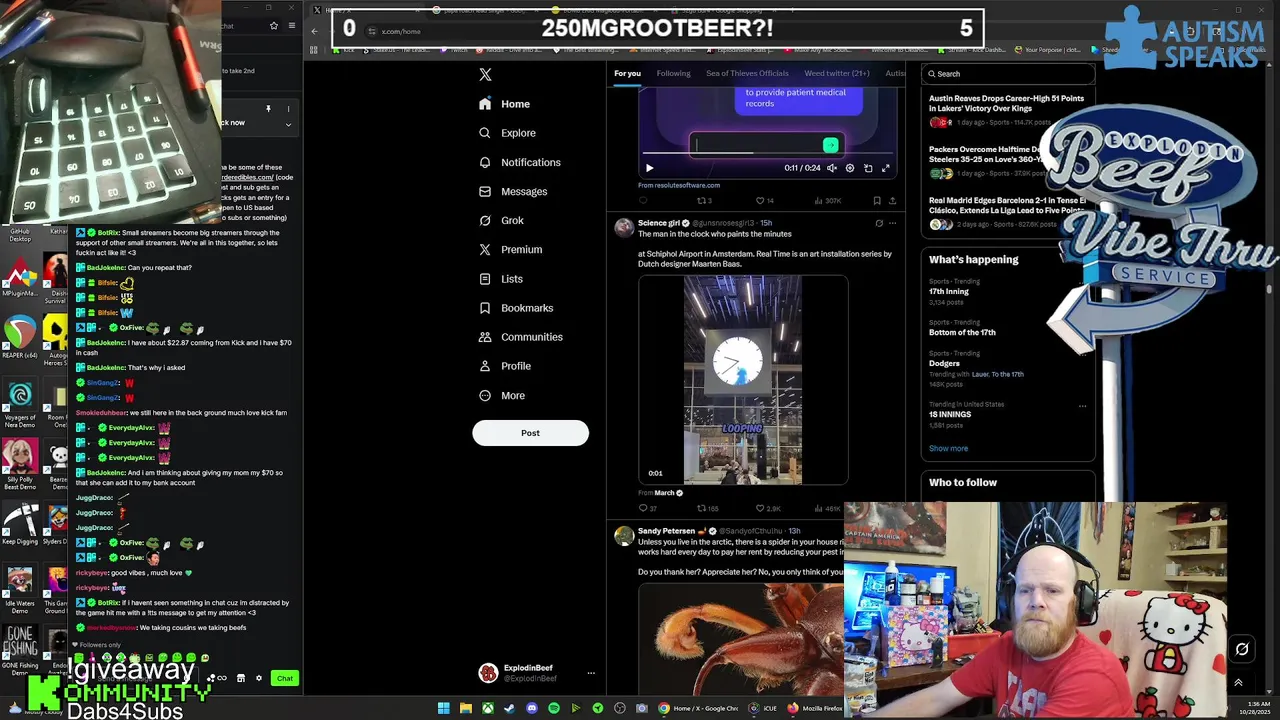This screenshot has width=1280, height=720.
Task: Open Notifications in X sidebar
Action: pos(519,162)
